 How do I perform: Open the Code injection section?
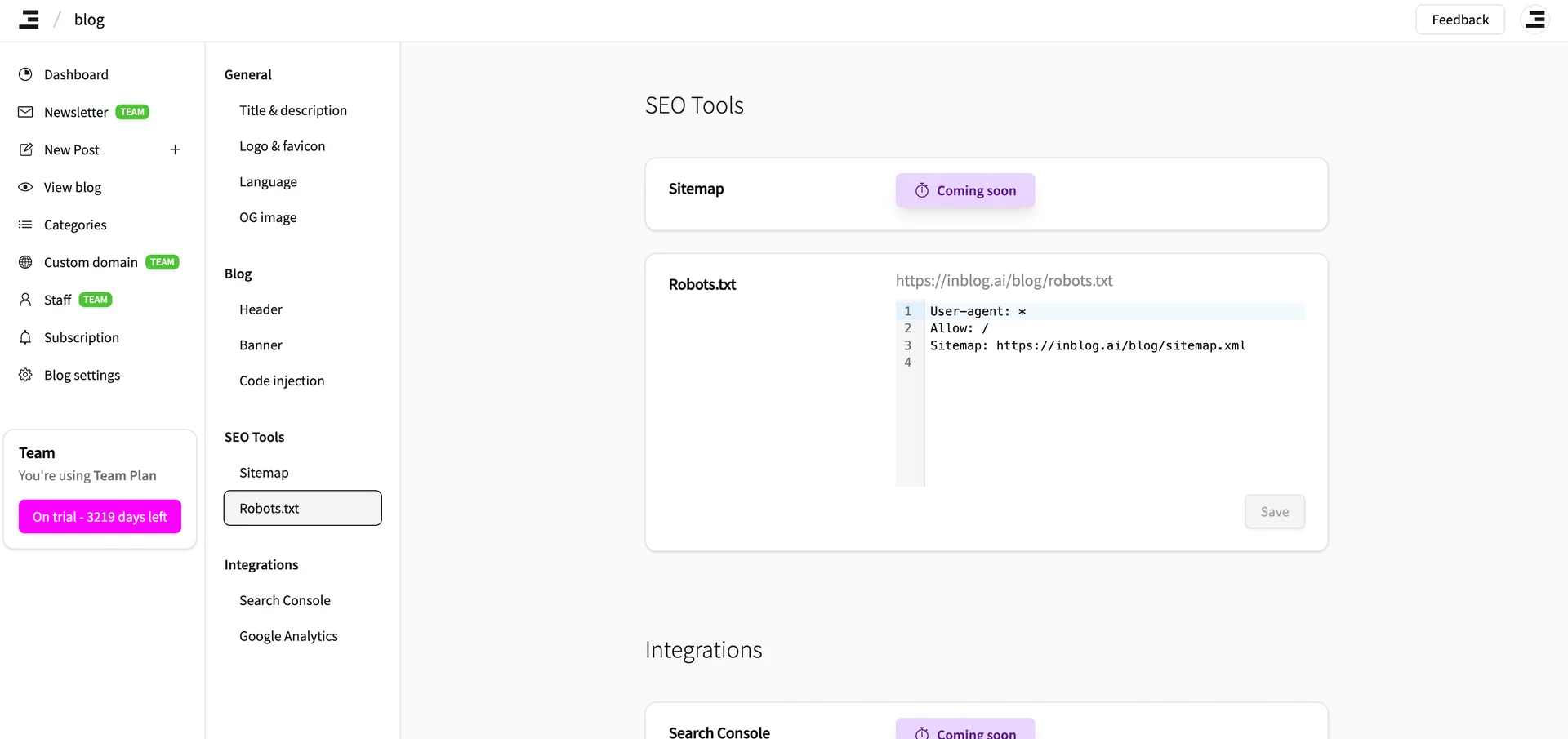click(282, 380)
